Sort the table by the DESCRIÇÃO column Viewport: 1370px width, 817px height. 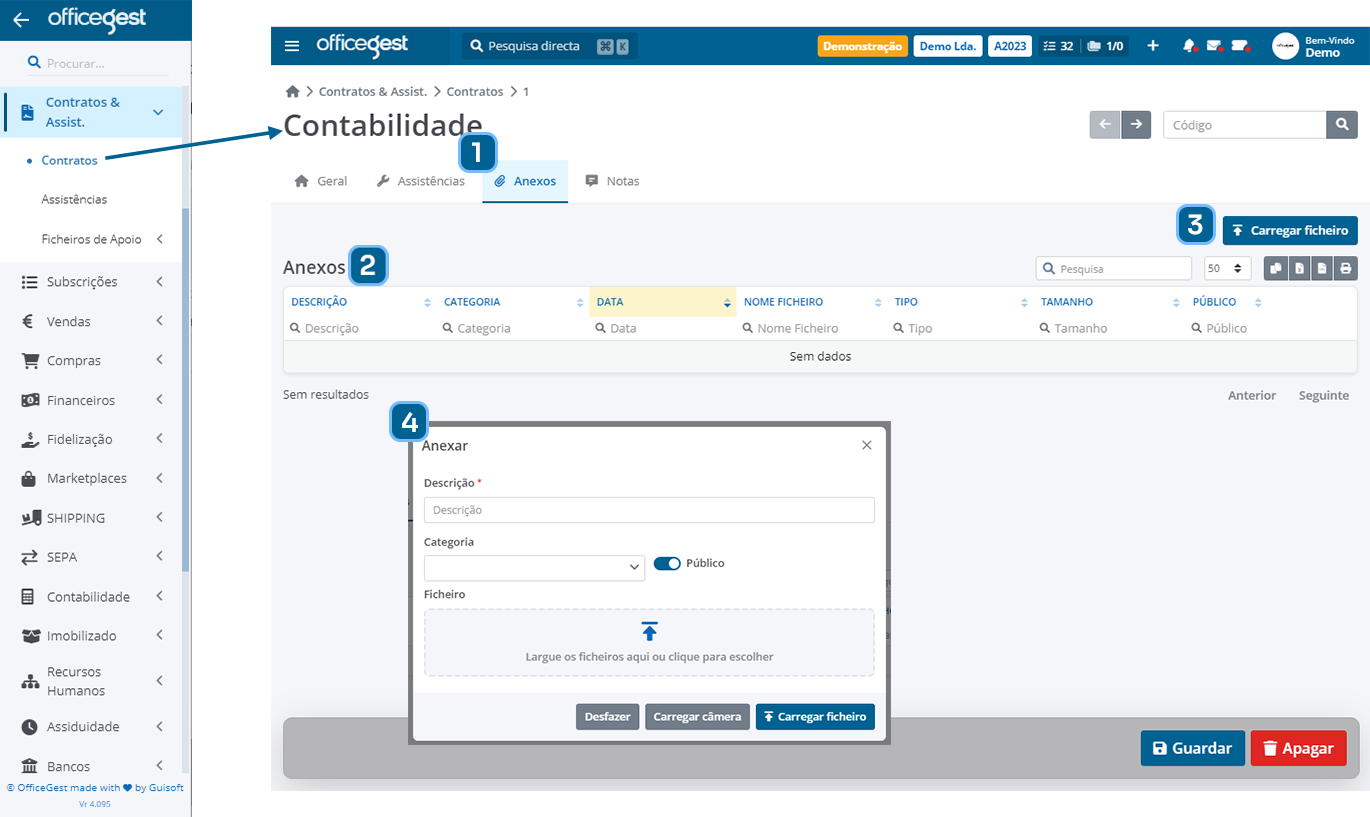pos(319,301)
